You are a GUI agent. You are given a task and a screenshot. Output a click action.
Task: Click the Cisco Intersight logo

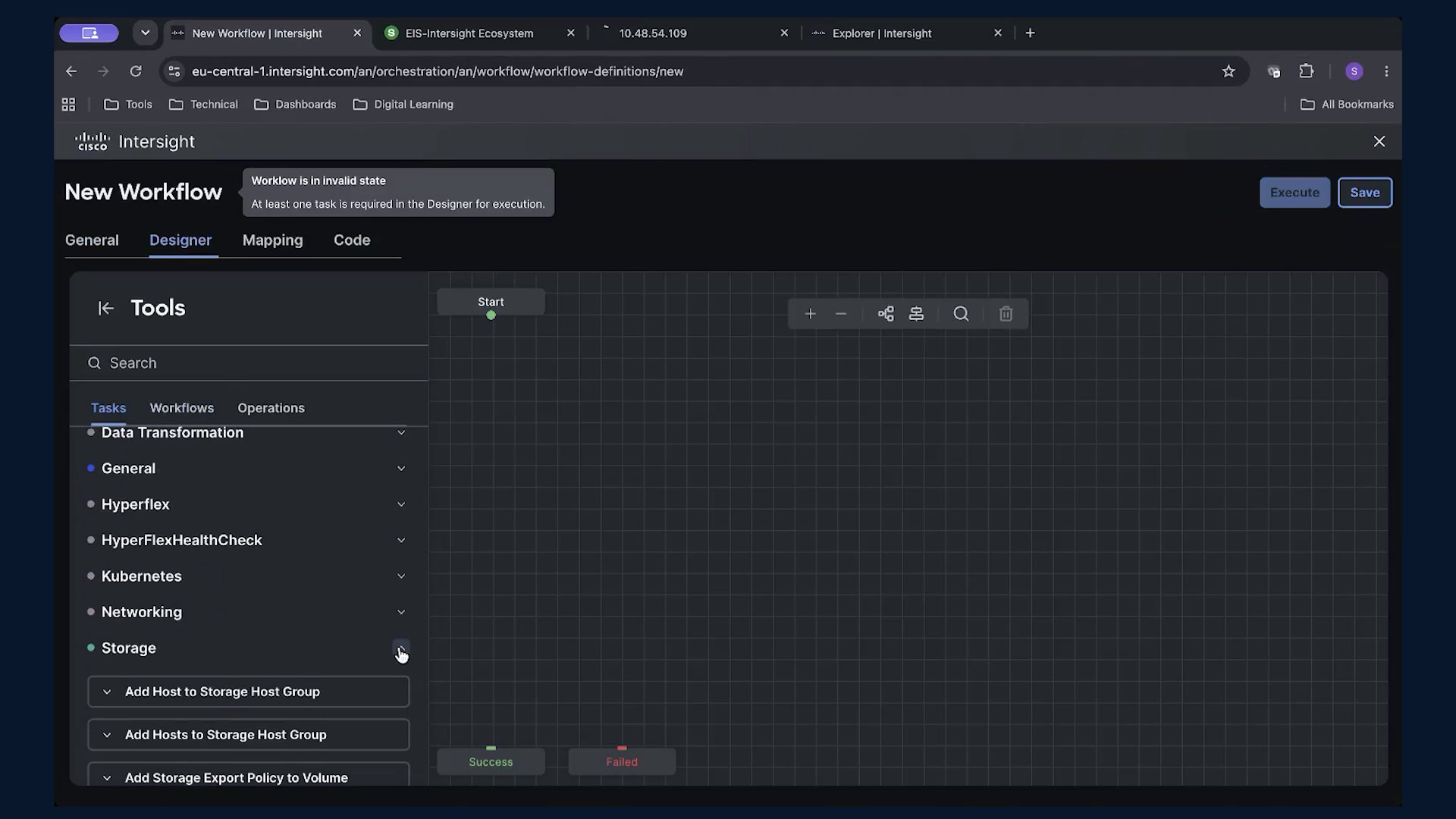pyautogui.click(x=135, y=142)
